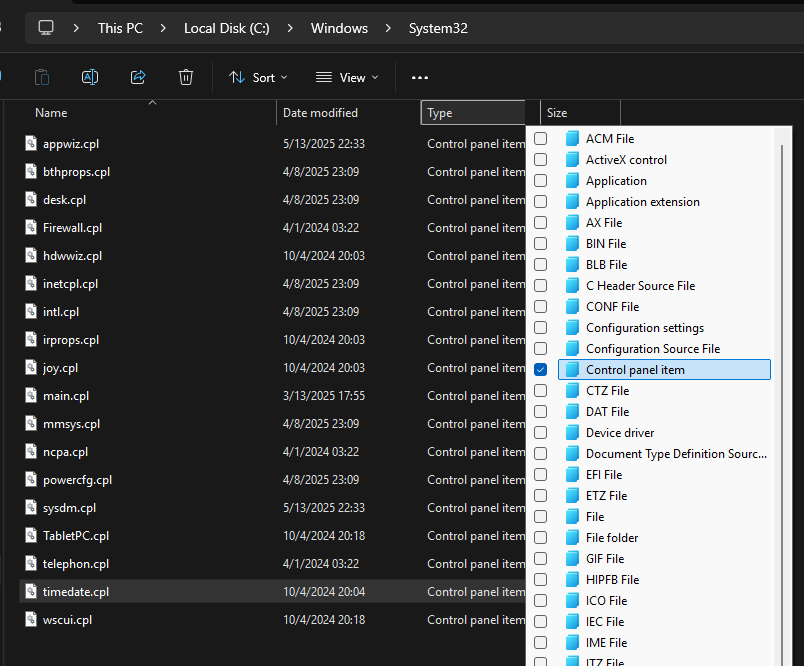
Task: Open the View menu
Action: coord(346,77)
